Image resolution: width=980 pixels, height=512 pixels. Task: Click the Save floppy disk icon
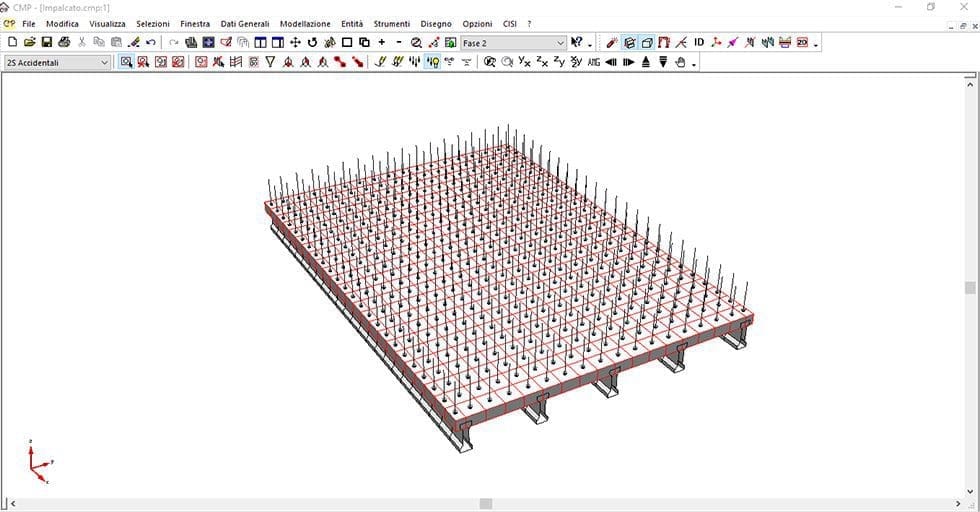pos(47,43)
